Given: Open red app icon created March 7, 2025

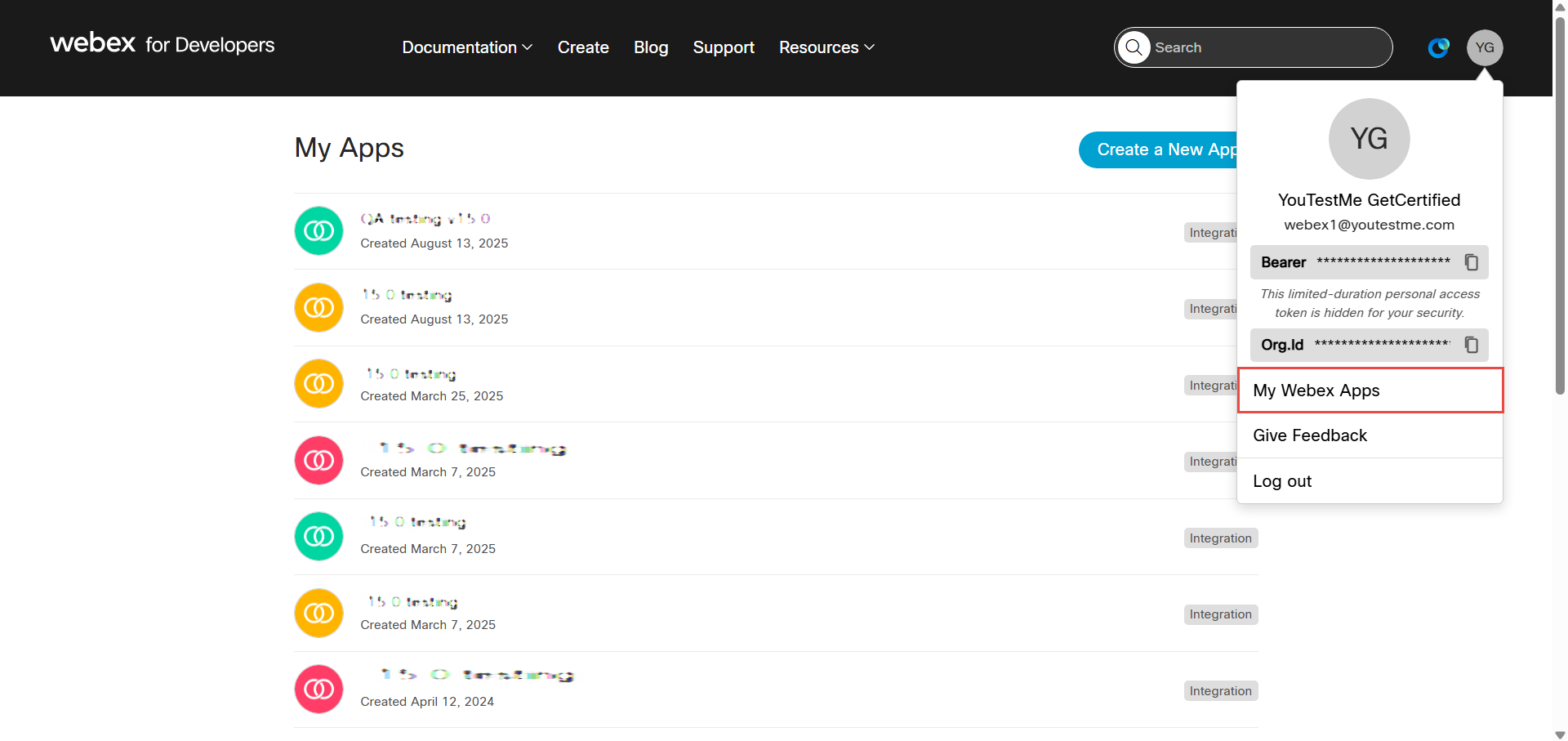Looking at the screenshot, I should [x=318, y=460].
